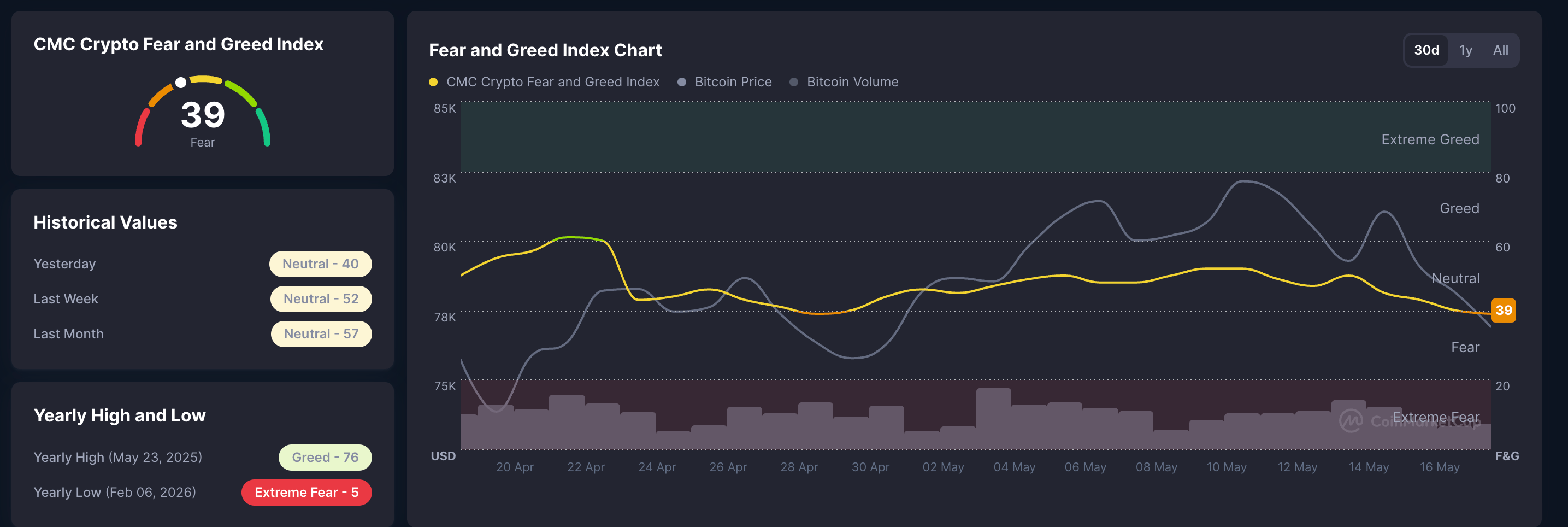1568x527 pixels.
Task: Click the 20 Apr axis date label
Action: (514, 467)
